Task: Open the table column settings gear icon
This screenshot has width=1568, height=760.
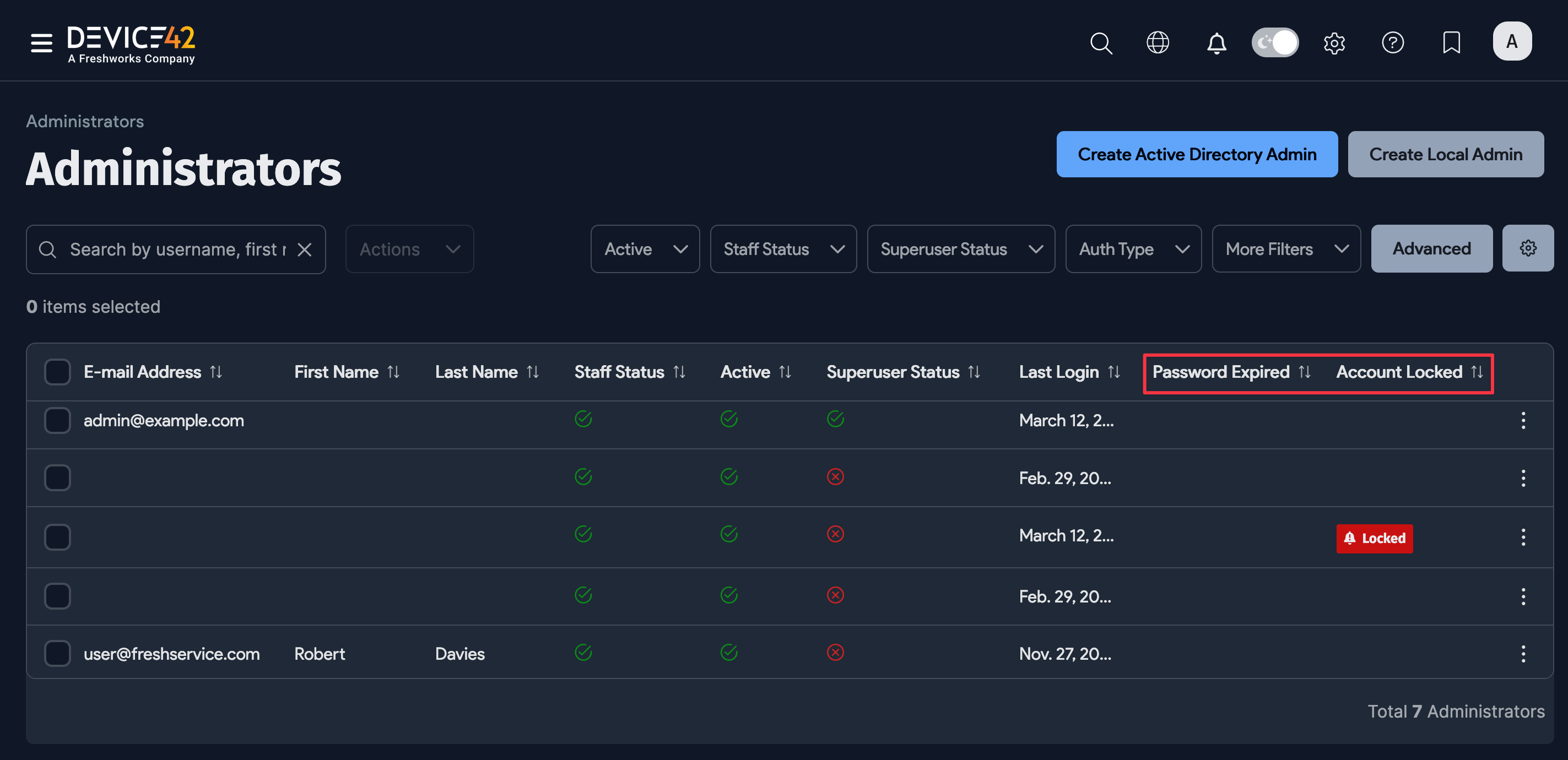Action: coord(1528,248)
